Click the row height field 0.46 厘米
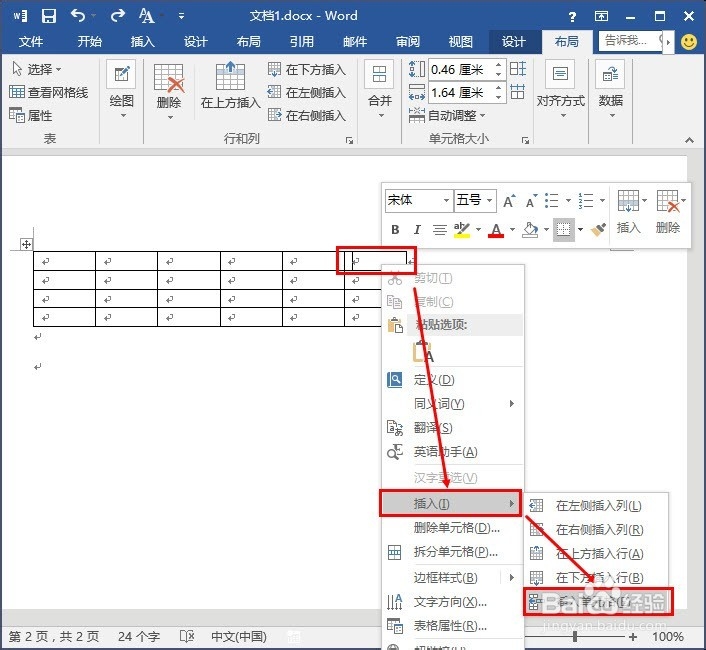 point(461,69)
